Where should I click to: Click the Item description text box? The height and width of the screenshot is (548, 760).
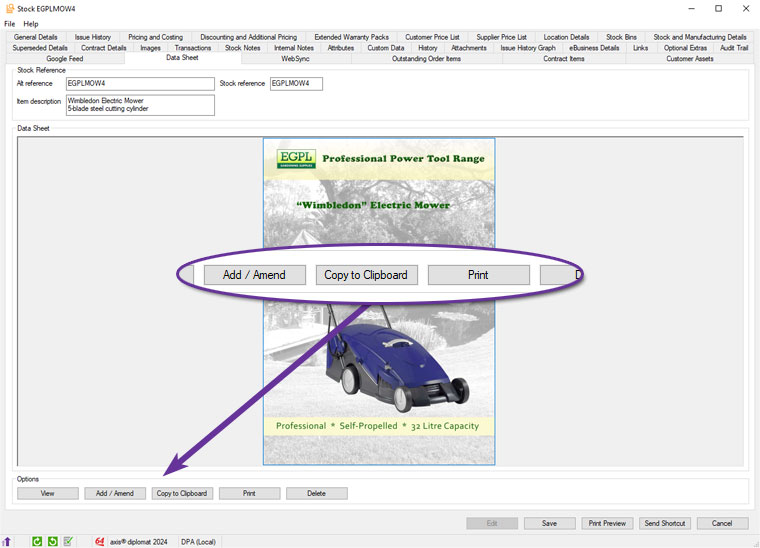point(140,105)
